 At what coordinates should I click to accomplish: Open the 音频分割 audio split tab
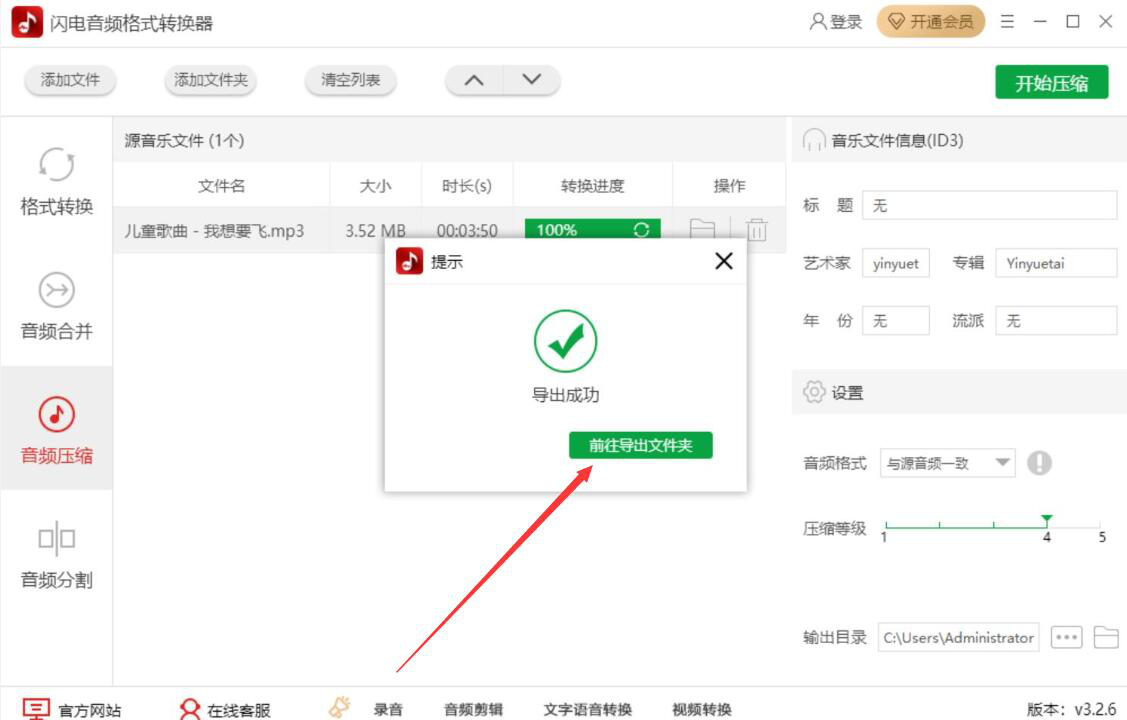click(x=56, y=555)
